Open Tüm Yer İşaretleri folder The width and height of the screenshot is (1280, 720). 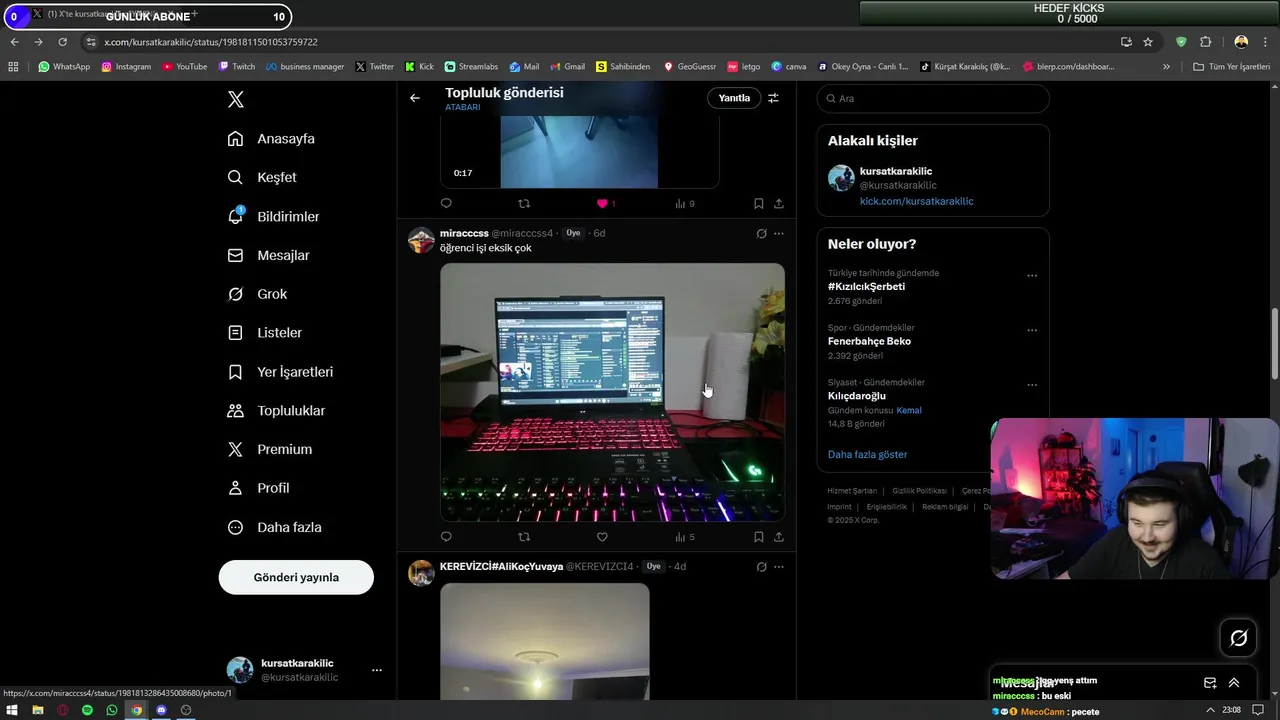pos(1231,67)
